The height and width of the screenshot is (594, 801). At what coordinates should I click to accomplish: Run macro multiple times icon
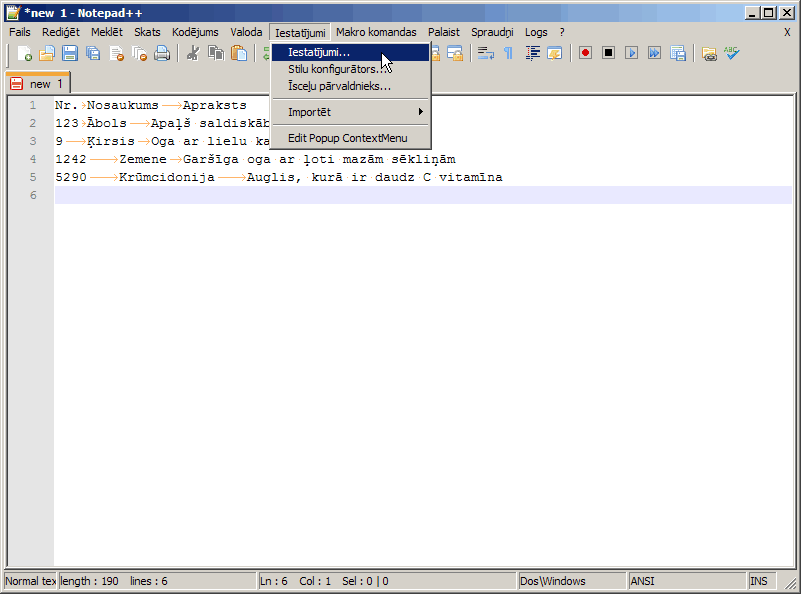coord(654,53)
